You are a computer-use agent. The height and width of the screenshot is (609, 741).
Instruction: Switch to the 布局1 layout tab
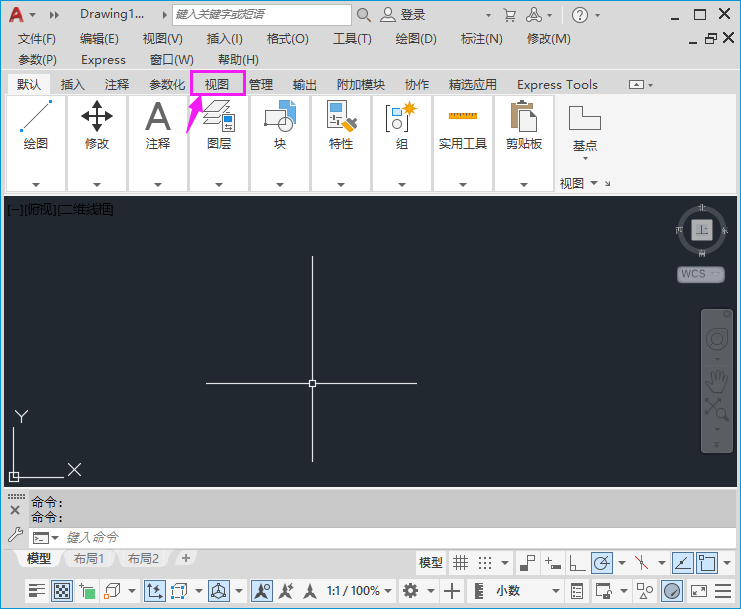click(x=89, y=558)
